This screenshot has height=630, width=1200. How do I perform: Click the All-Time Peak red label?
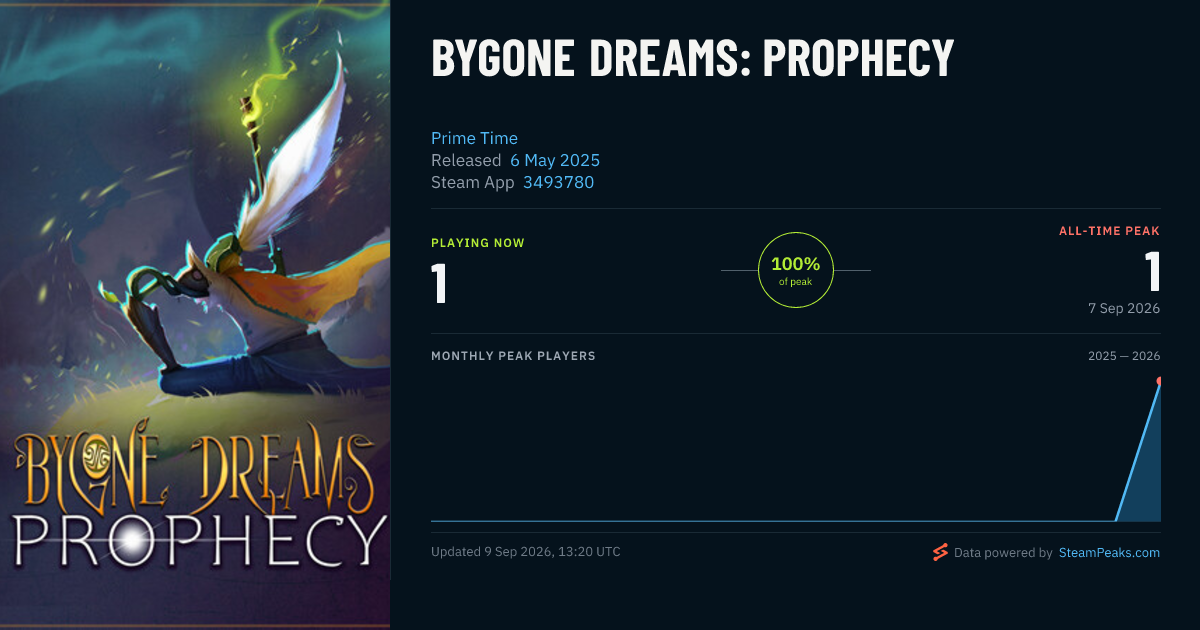click(1109, 231)
